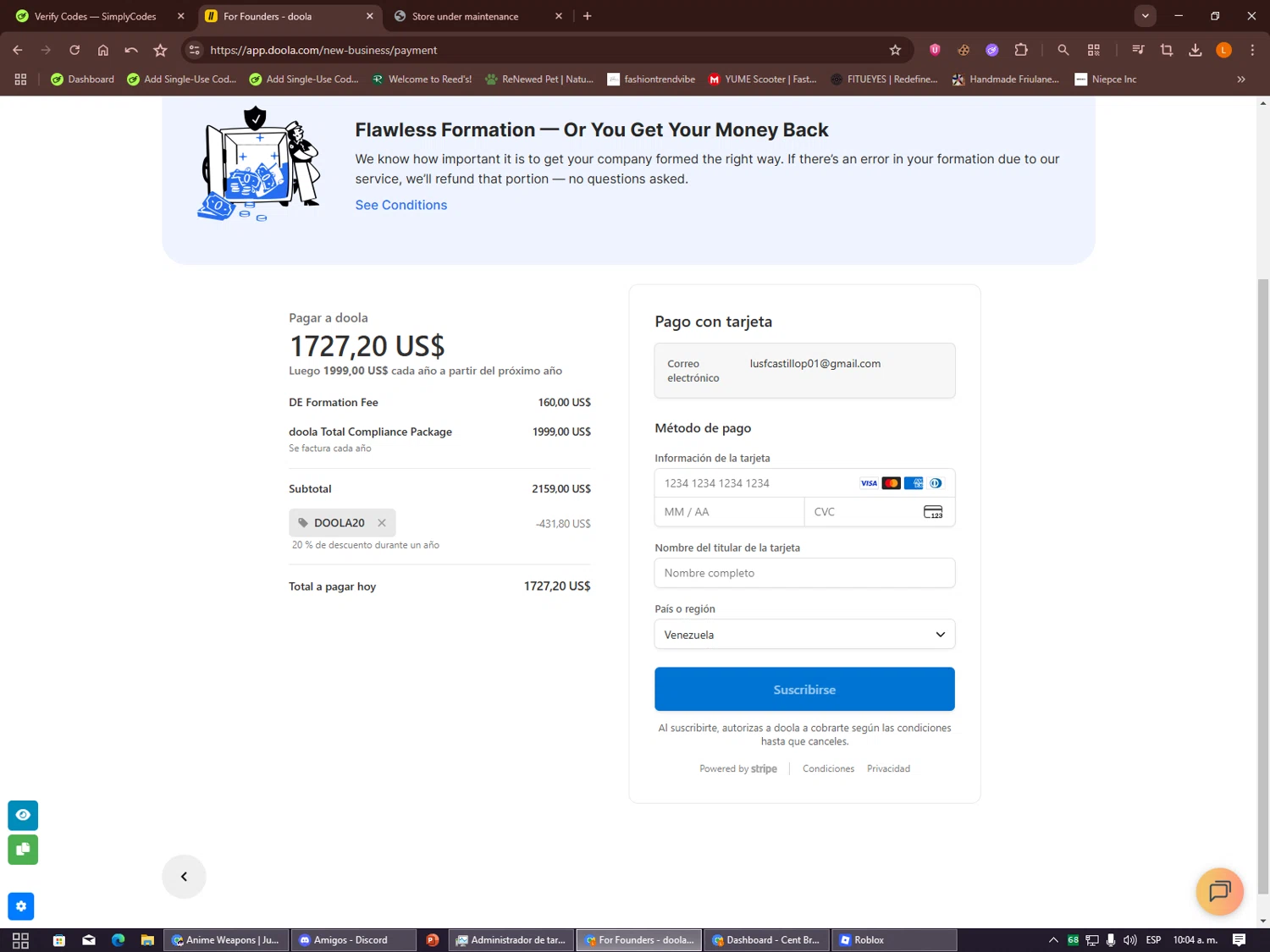1270x952 pixels.
Task: Click the microphone tray icon
Action: [1111, 940]
